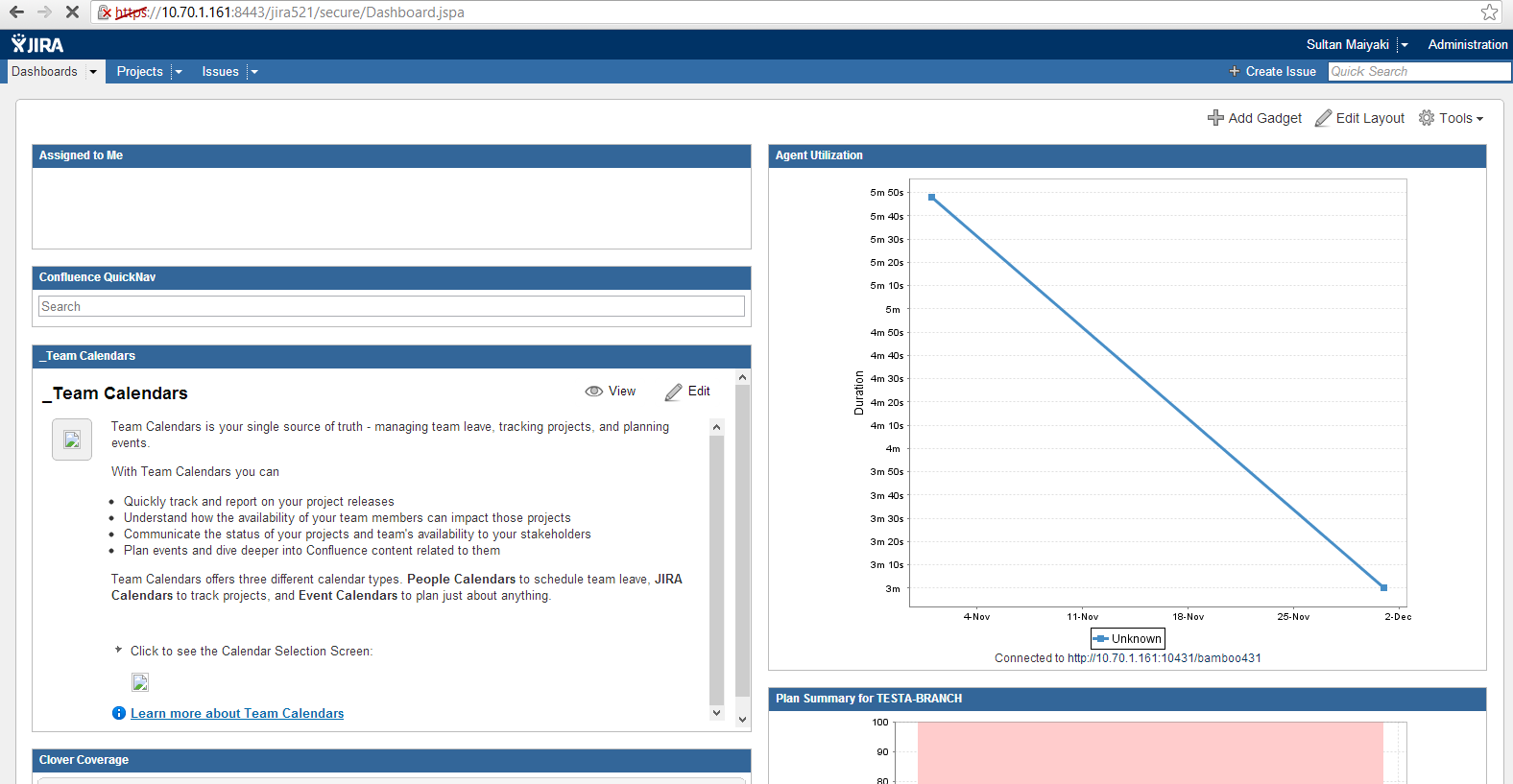Open the Learn more about Team Calendars link
The image size is (1513, 784).
tap(237, 713)
